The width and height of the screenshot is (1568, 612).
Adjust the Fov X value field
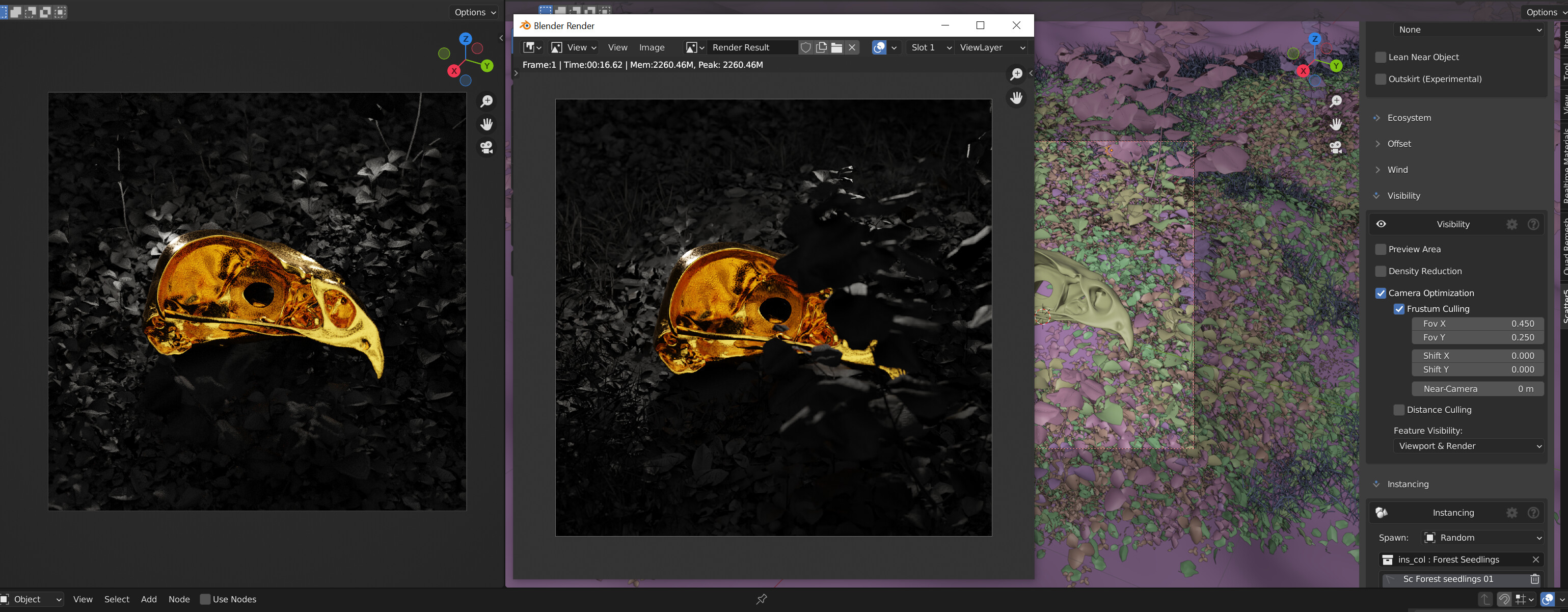coord(1477,324)
